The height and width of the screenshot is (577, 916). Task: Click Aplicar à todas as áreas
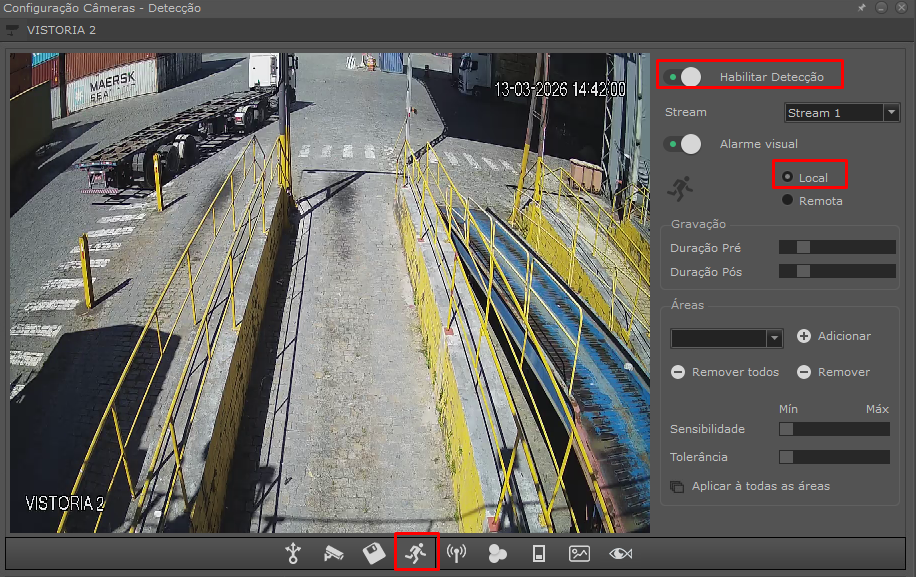tap(750, 486)
